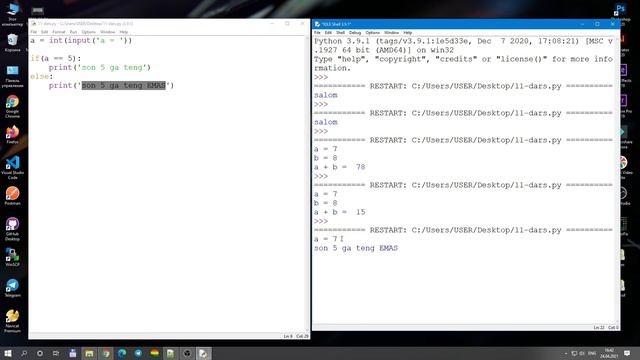Click editor status bar line/column indicator
Screen dimensions: 640x360
(x=296, y=336)
